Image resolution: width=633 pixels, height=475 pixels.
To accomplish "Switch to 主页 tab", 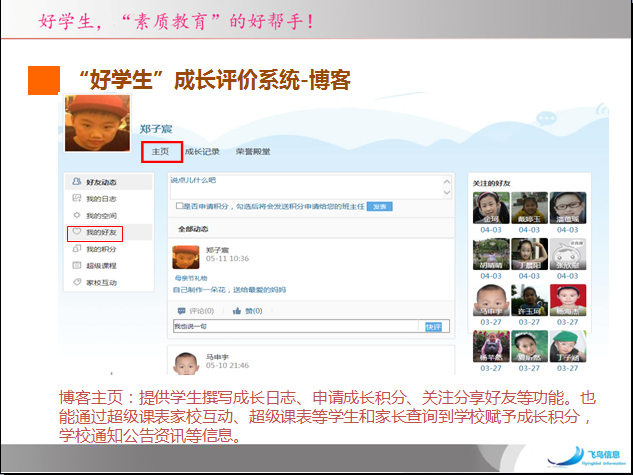I will coord(160,152).
